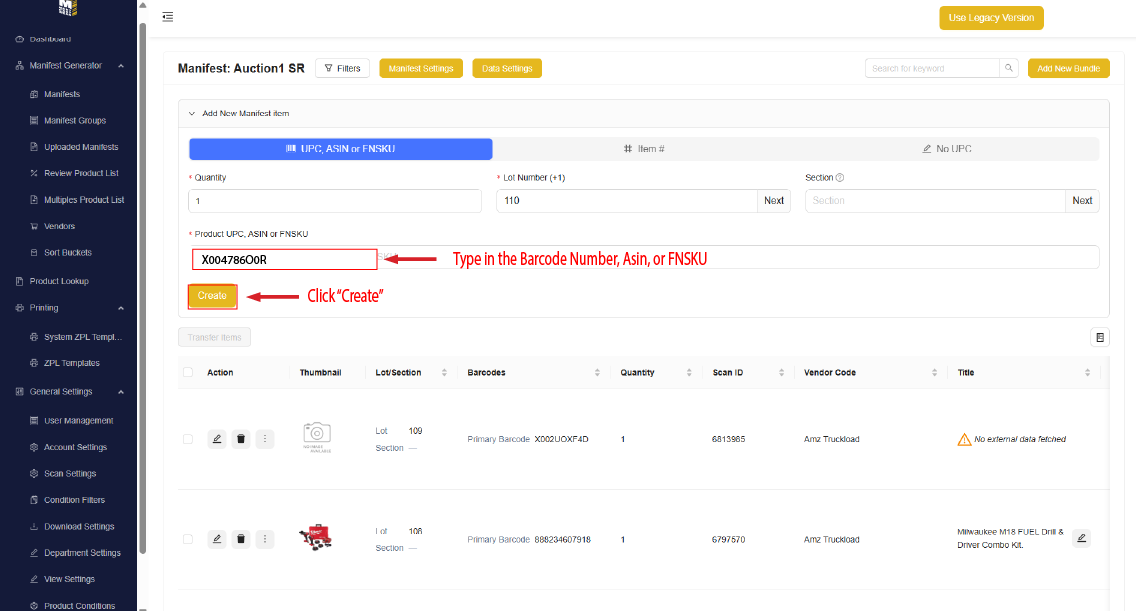The image size is (1136, 611).
Task: Switch to the Item # tab
Action: [644, 149]
